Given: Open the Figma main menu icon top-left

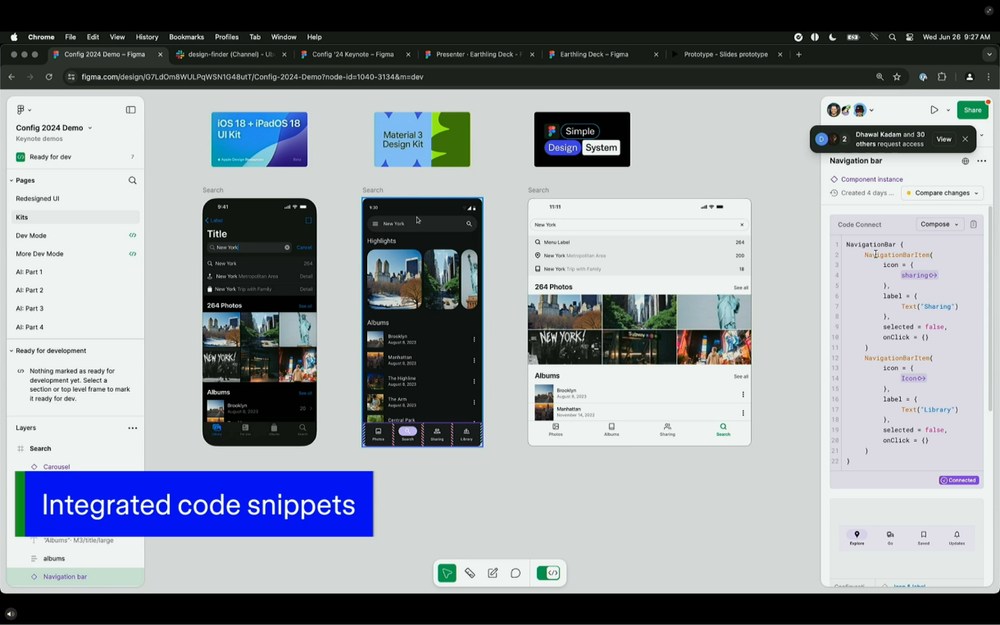Looking at the screenshot, I should (20, 110).
